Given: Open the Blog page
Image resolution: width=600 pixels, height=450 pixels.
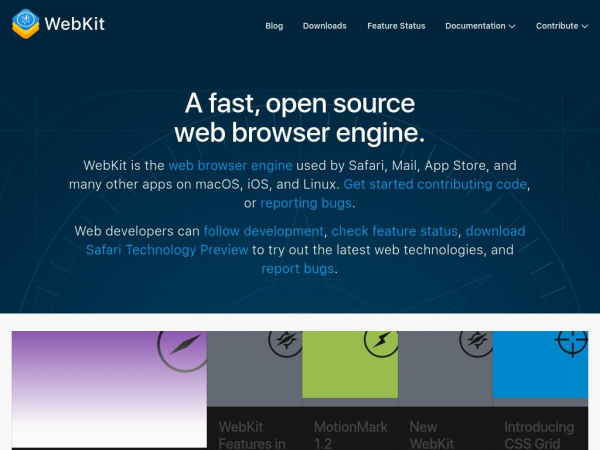Looking at the screenshot, I should [x=274, y=26].
